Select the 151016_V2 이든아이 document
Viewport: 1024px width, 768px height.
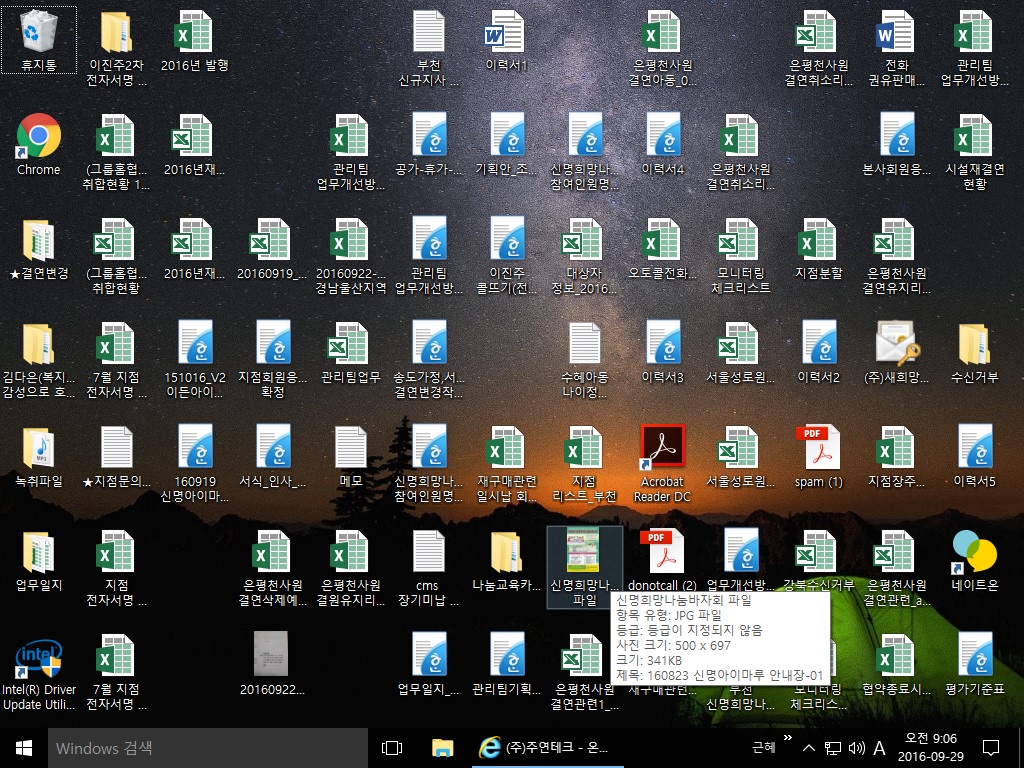tap(194, 359)
